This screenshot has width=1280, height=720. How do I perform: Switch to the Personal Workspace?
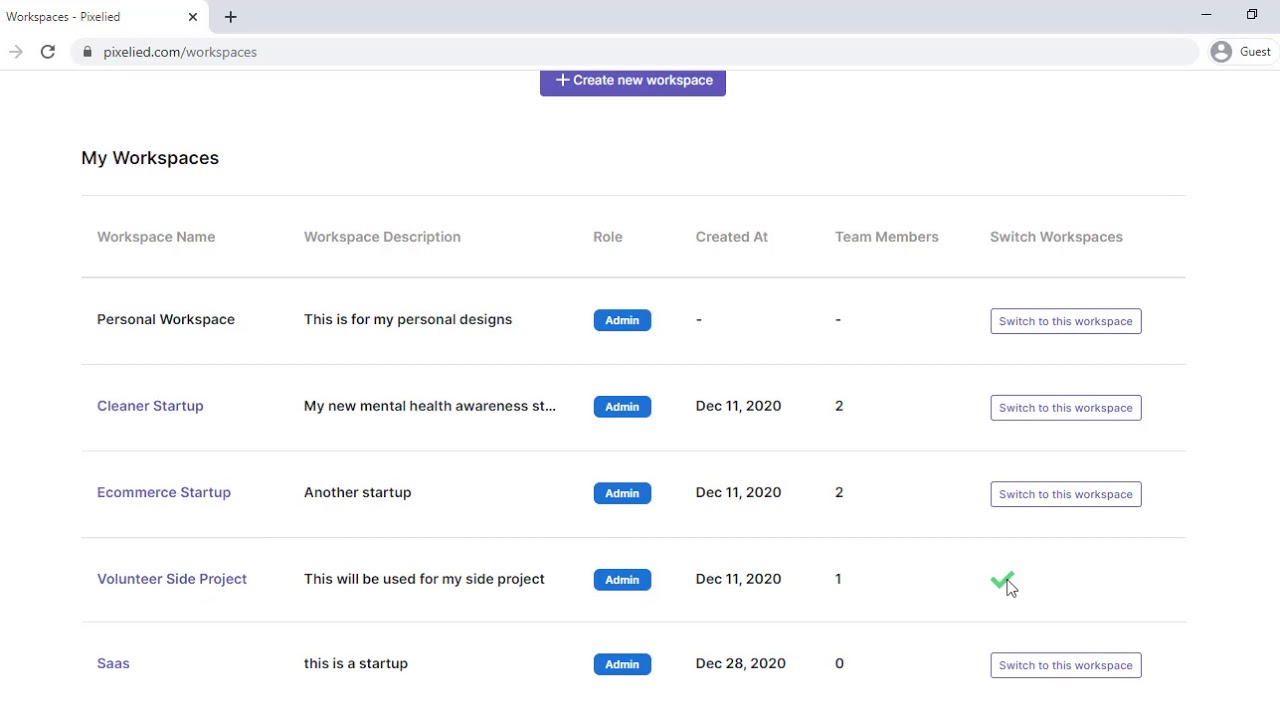point(1065,321)
